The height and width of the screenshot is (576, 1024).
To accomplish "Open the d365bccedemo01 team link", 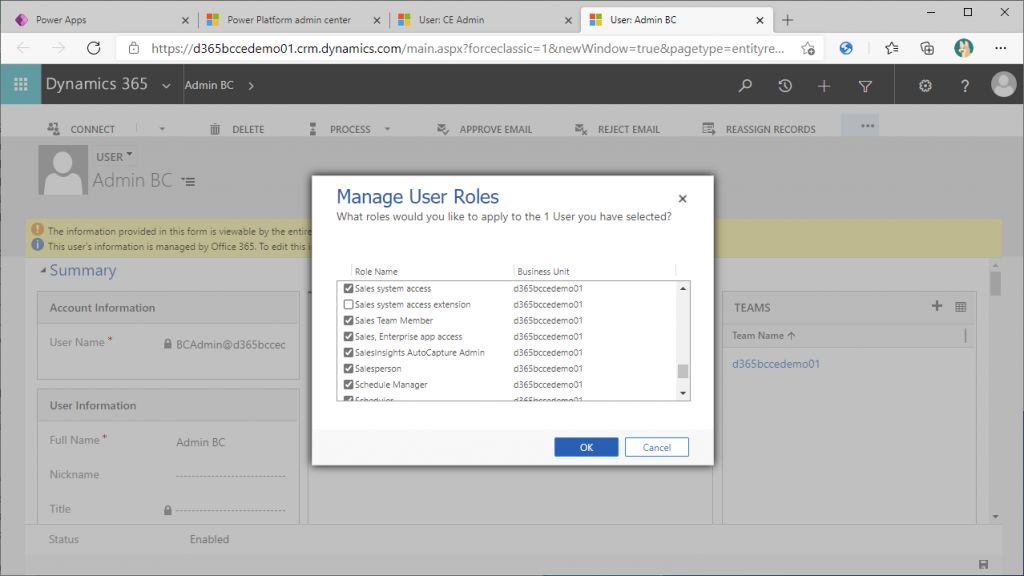I will coord(775,364).
